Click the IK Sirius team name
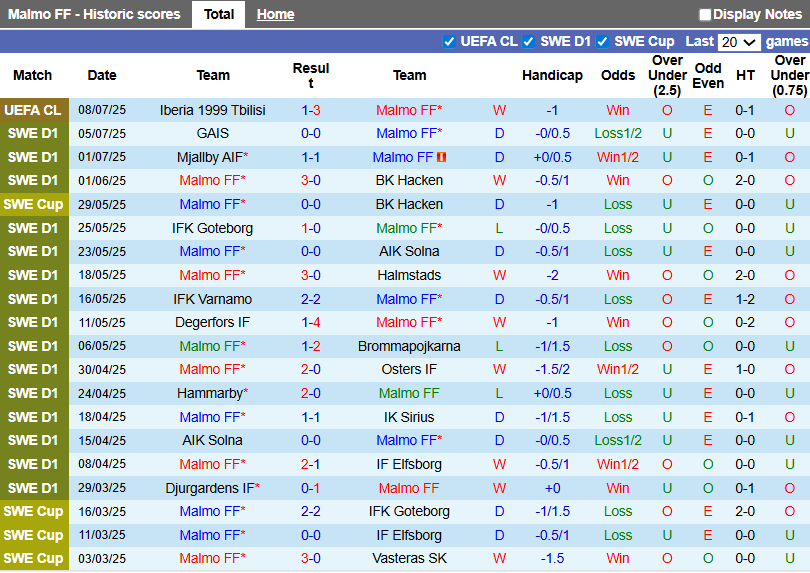Viewport: 810px width, 573px height. point(409,417)
